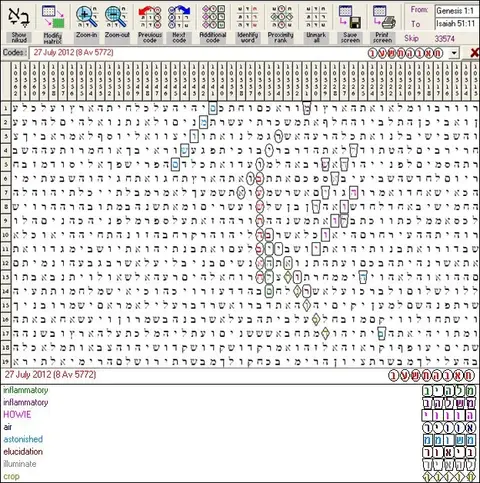This screenshot has width=480, height=483.
Task: Click the row number 19 header
Action: tap(6, 361)
